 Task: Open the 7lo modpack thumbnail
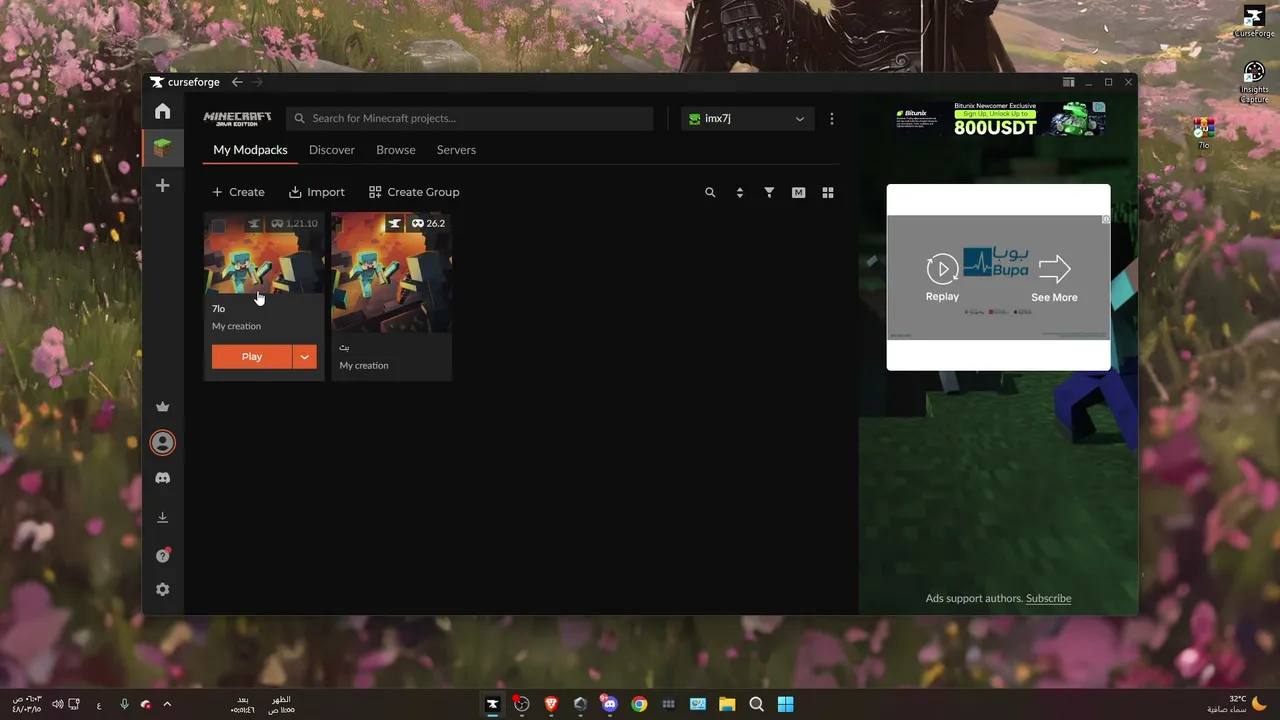(x=264, y=253)
